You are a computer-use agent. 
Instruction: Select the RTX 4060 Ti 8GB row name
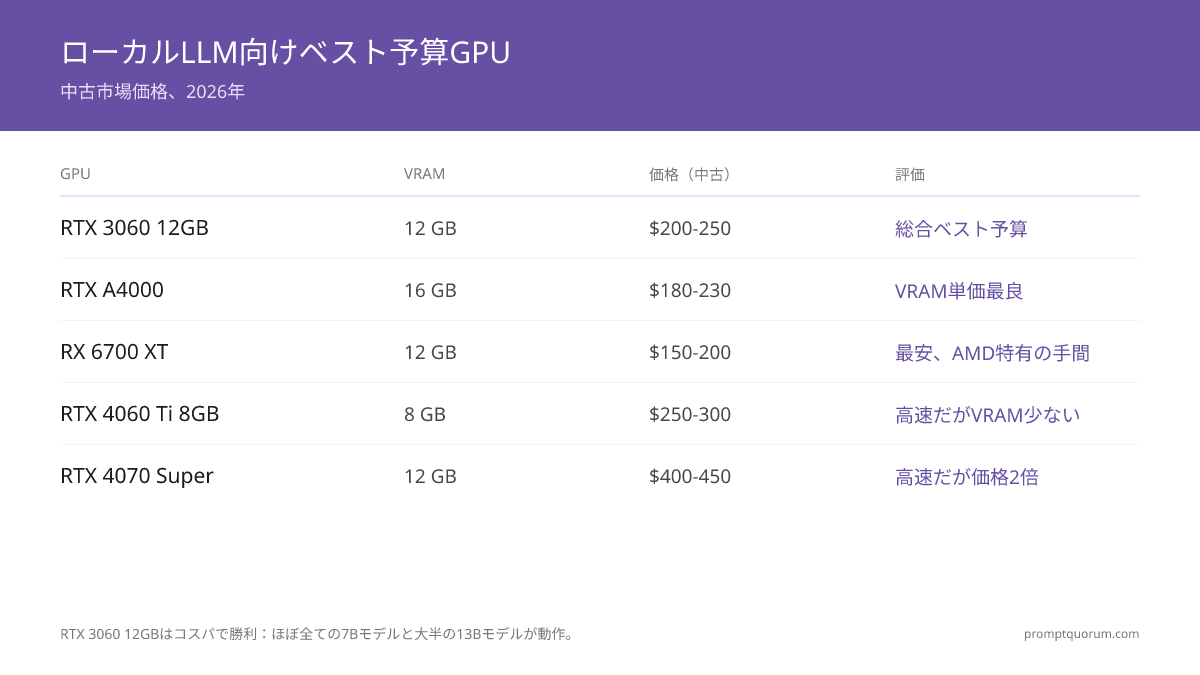139,414
